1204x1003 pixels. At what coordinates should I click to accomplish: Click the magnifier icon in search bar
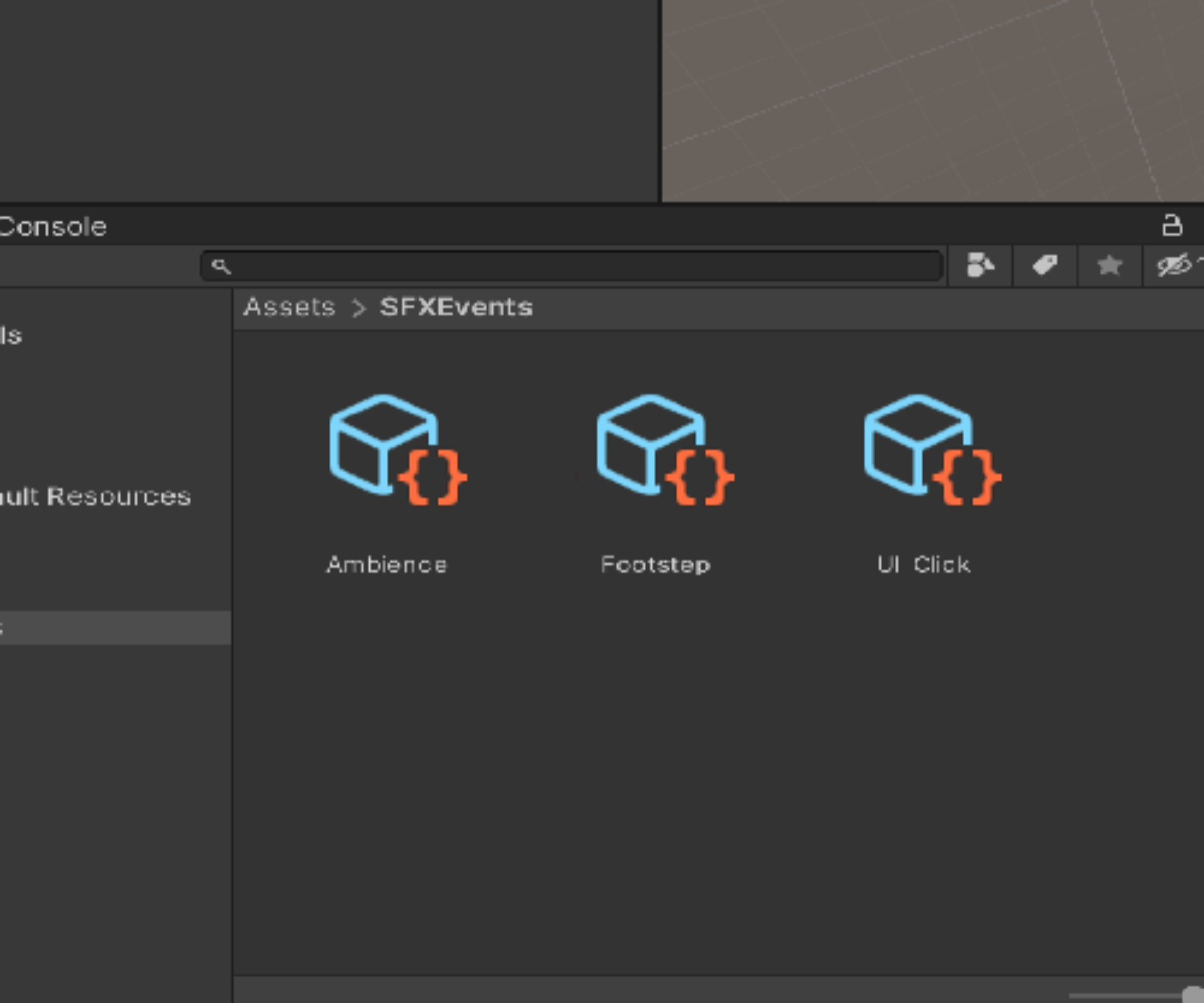[221, 266]
